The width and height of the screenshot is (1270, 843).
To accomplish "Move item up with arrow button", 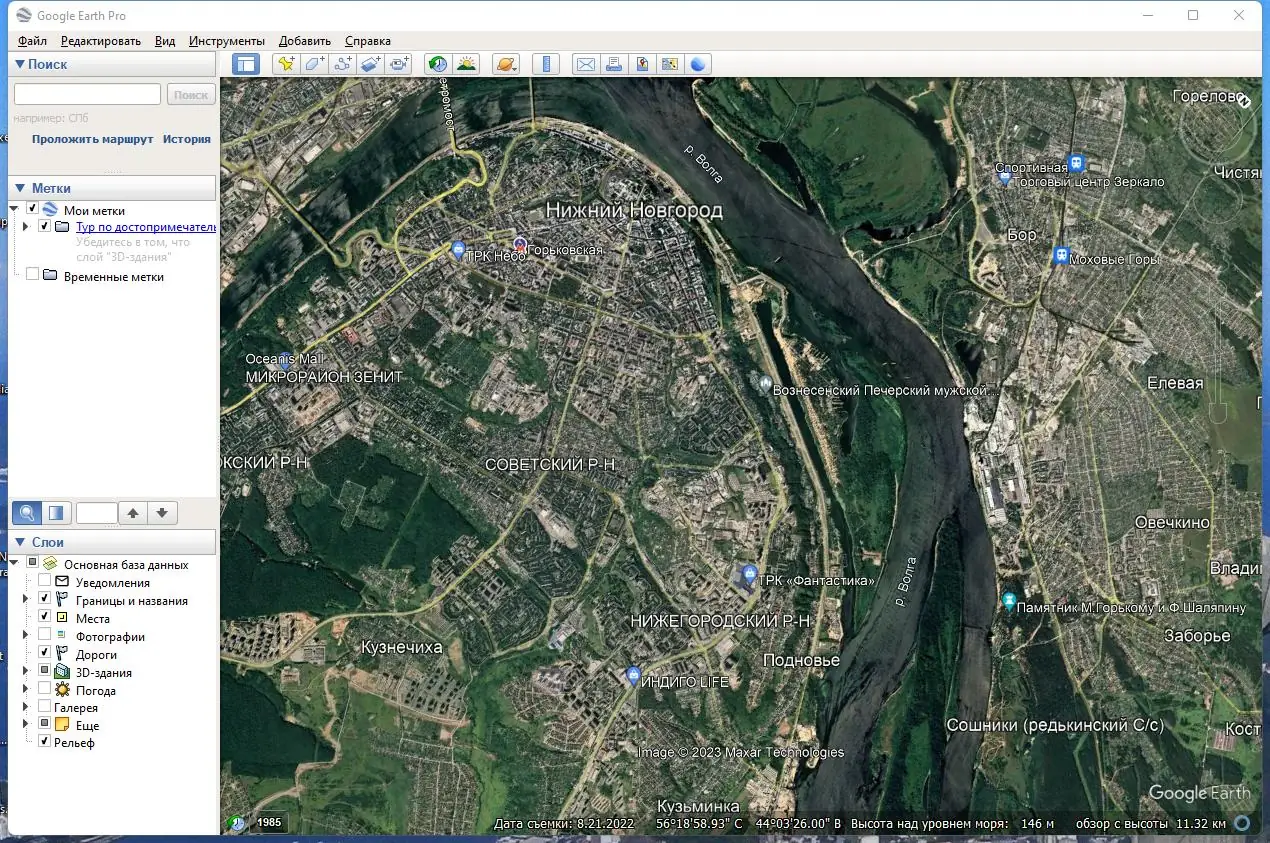I will coord(133,513).
